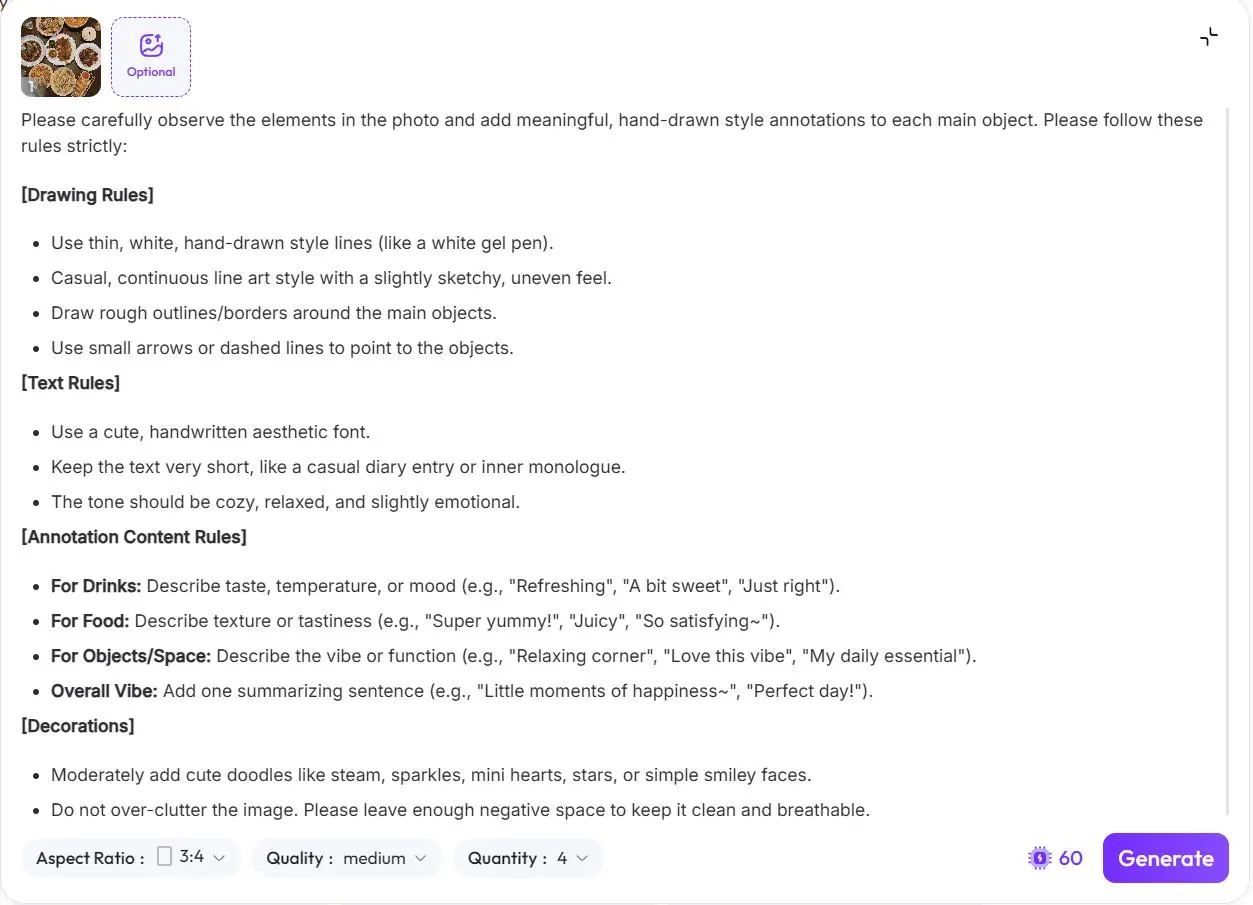Collapse the prompt editor with the shrink icon
Image resolution: width=1253 pixels, height=905 pixels.
[x=1209, y=37]
